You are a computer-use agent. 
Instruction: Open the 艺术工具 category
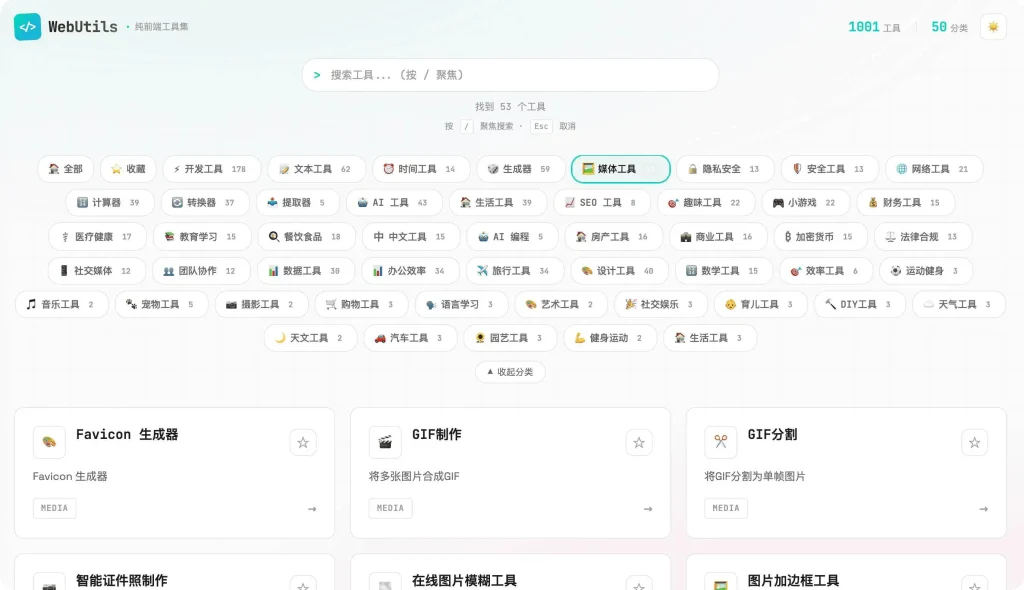pyautogui.click(x=561, y=304)
